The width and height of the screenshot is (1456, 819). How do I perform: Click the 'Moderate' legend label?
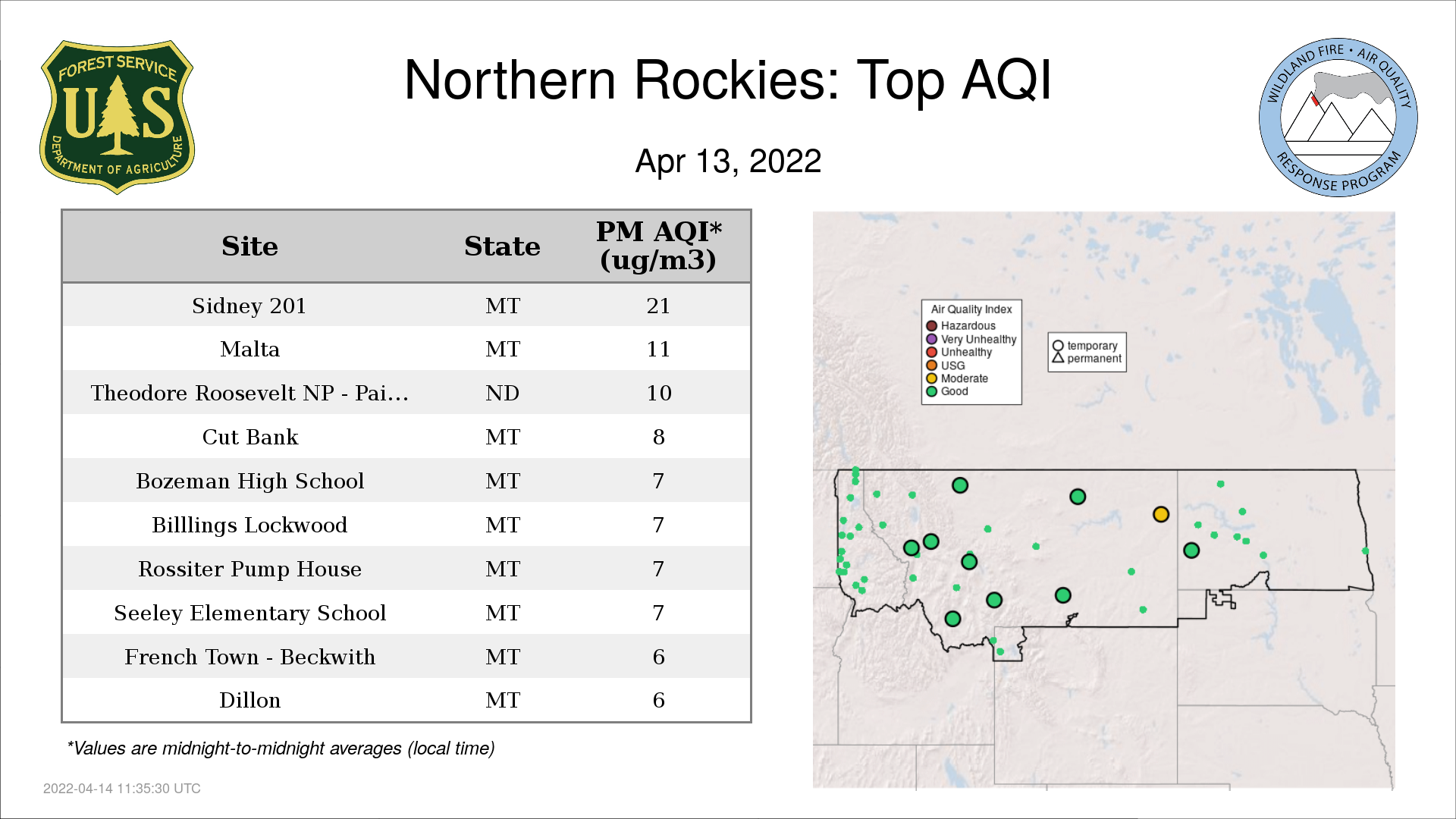pyautogui.click(x=964, y=378)
